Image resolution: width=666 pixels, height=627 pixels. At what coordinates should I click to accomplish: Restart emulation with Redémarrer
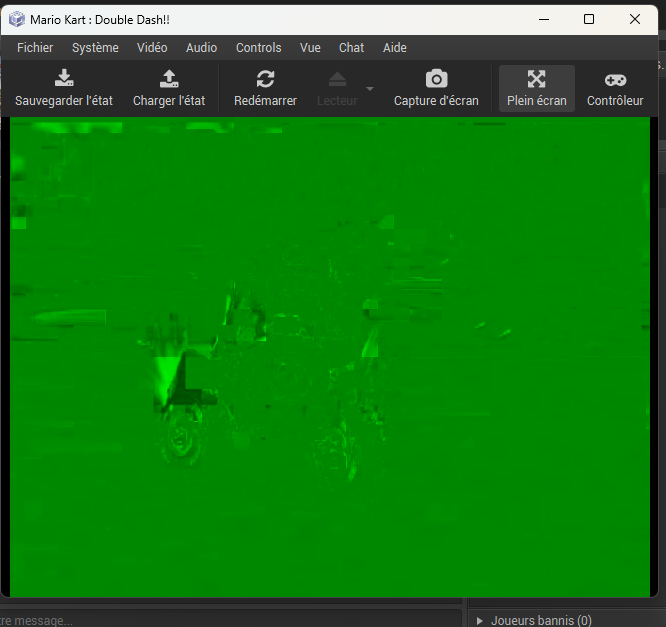[265, 88]
